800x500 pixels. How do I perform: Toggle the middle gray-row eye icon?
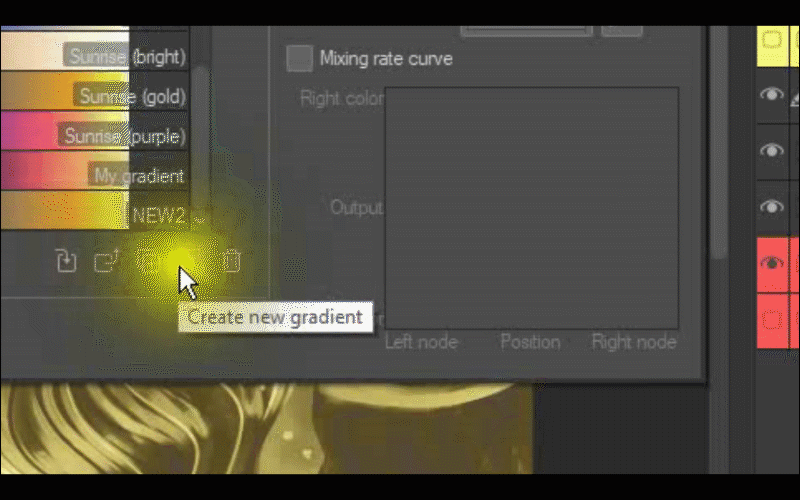click(x=772, y=150)
